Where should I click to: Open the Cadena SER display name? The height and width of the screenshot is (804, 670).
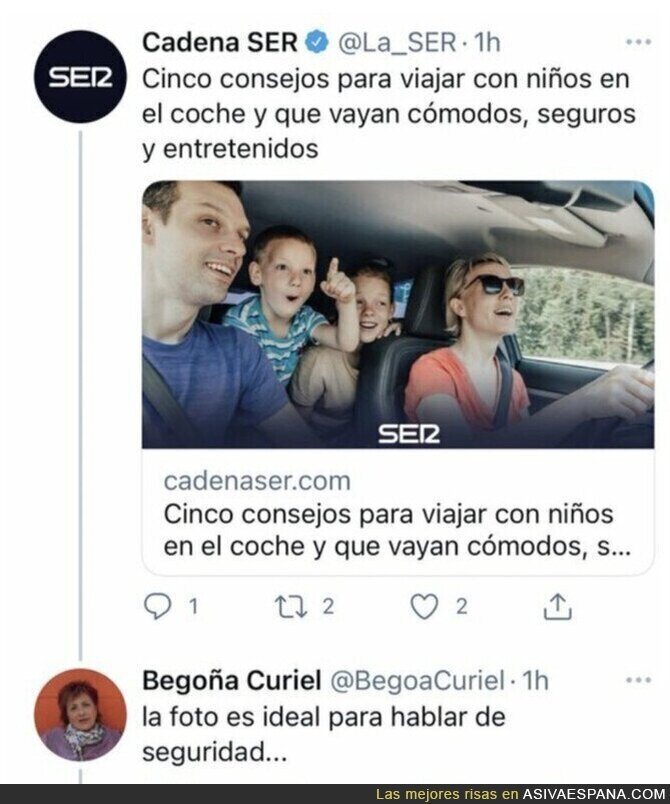220,42
